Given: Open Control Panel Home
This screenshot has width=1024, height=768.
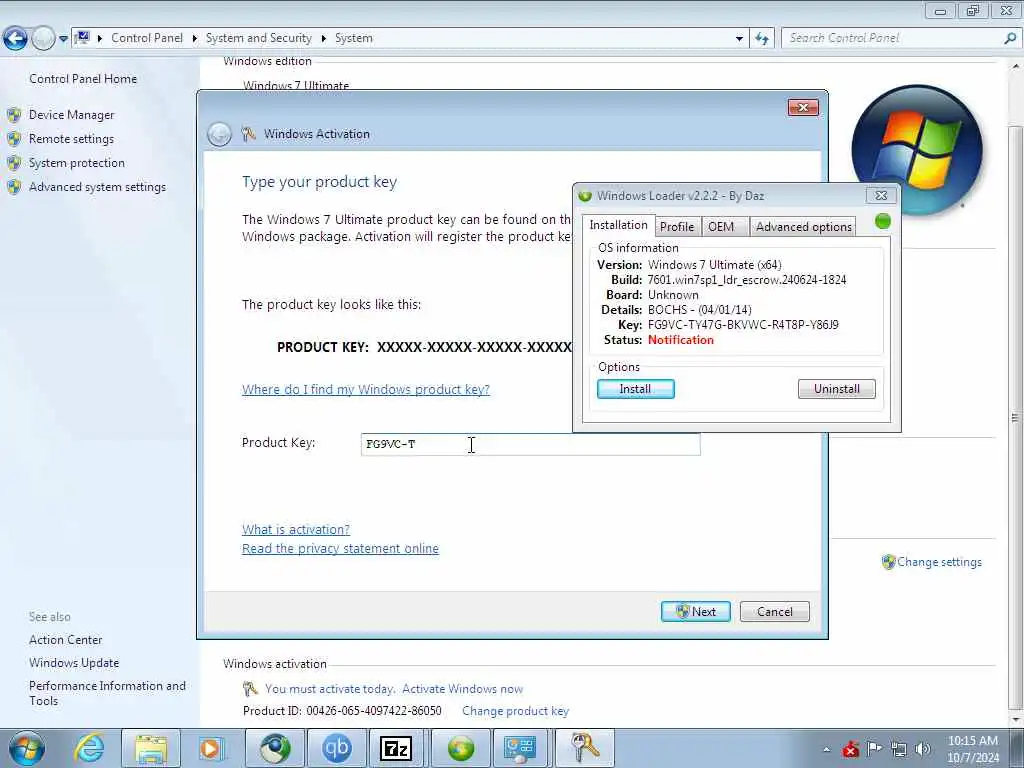Looking at the screenshot, I should tap(83, 78).
